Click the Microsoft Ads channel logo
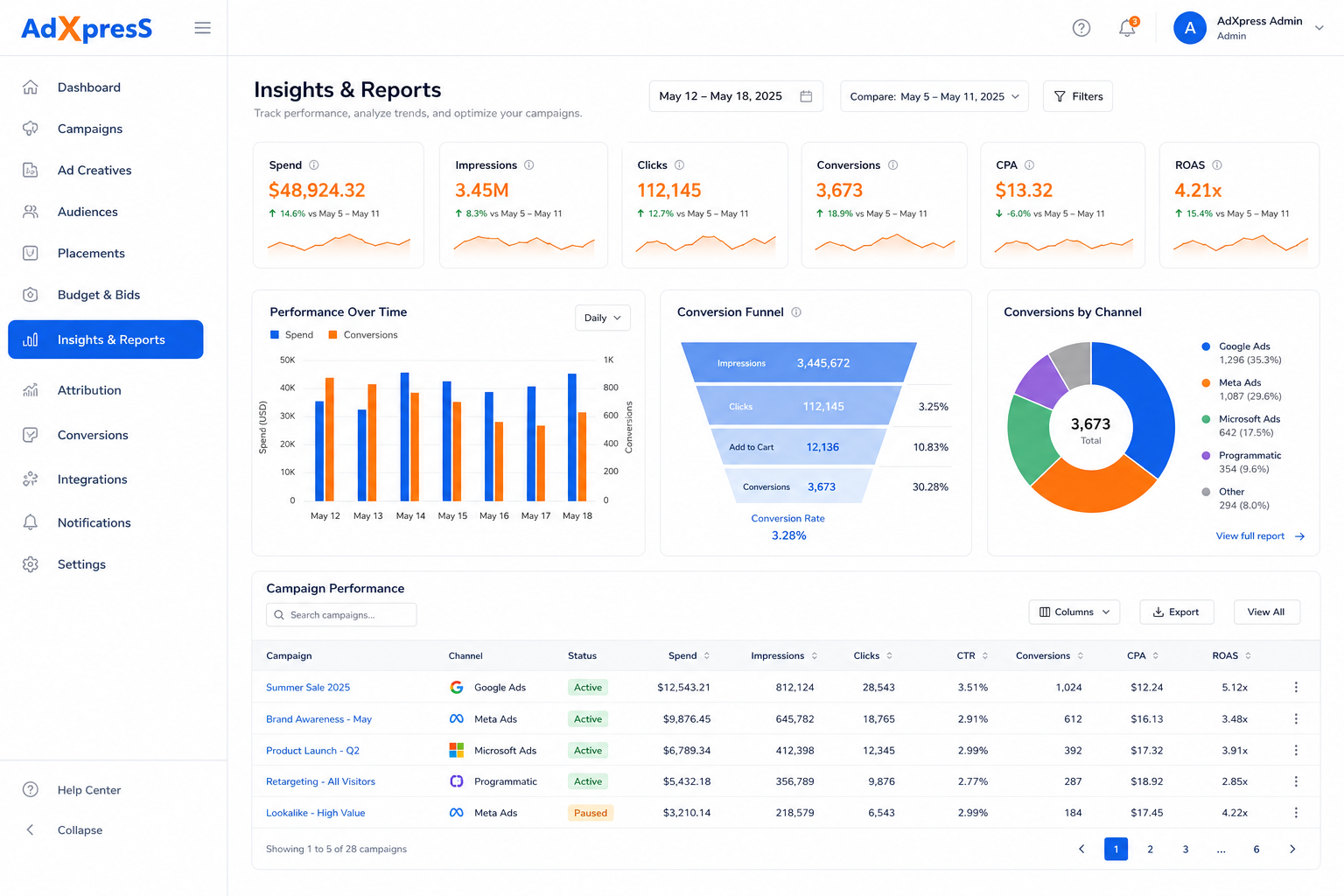This screenshot has width=1344, height=896. (x=457, y=751)
